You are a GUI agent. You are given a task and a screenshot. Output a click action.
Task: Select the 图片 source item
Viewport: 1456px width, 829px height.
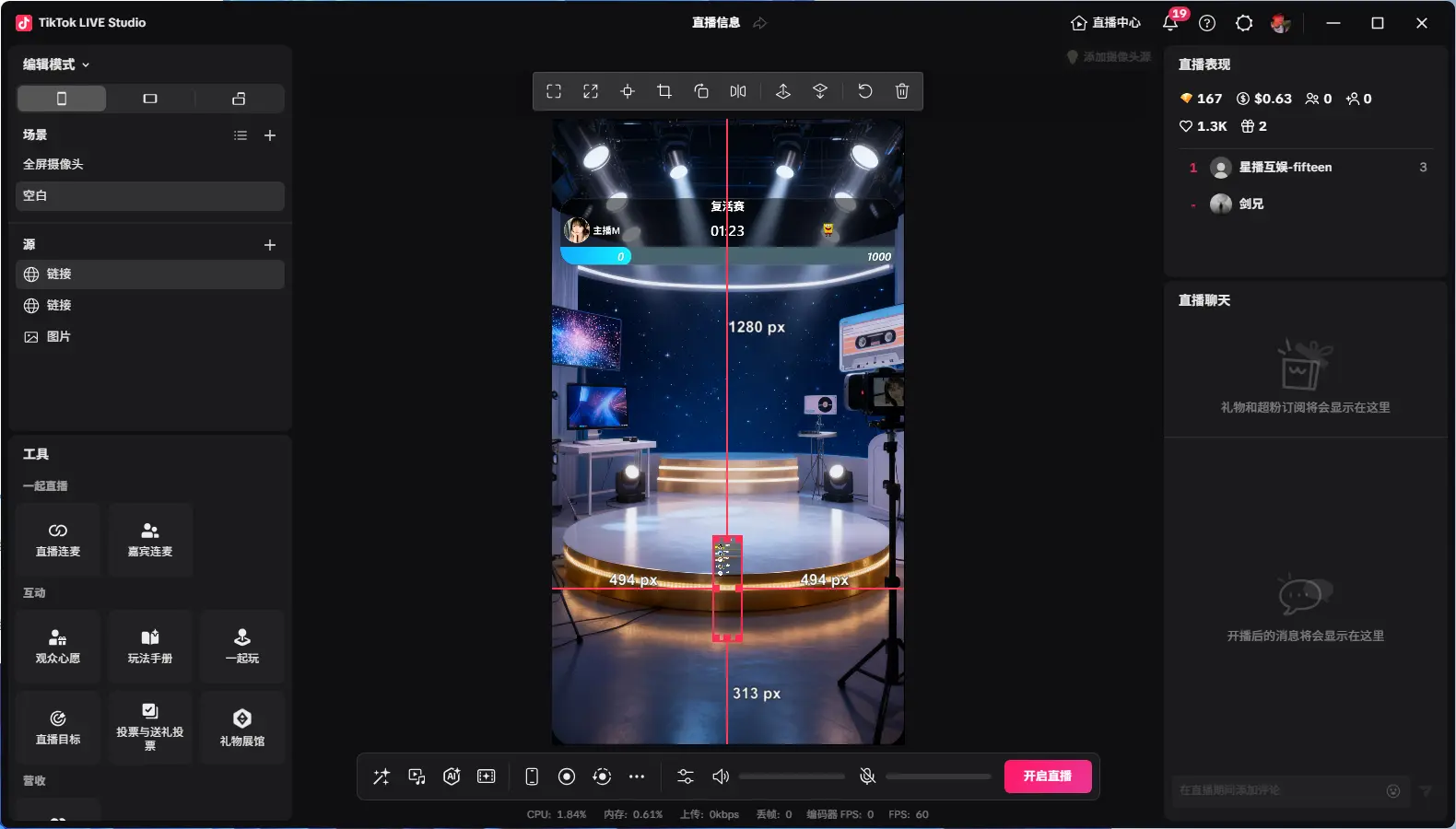pos(58,337)
